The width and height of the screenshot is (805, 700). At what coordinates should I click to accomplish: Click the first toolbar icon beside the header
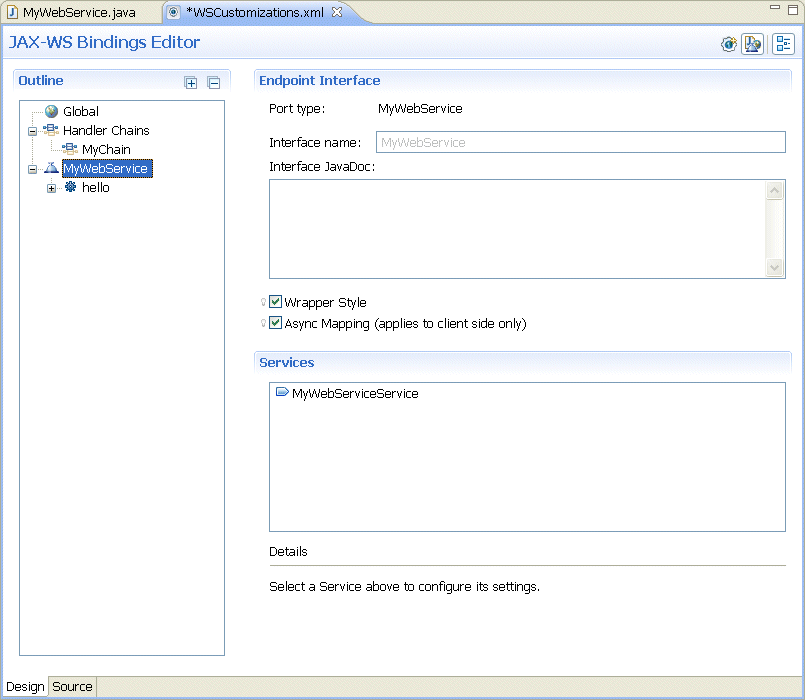tap(729, 44)
